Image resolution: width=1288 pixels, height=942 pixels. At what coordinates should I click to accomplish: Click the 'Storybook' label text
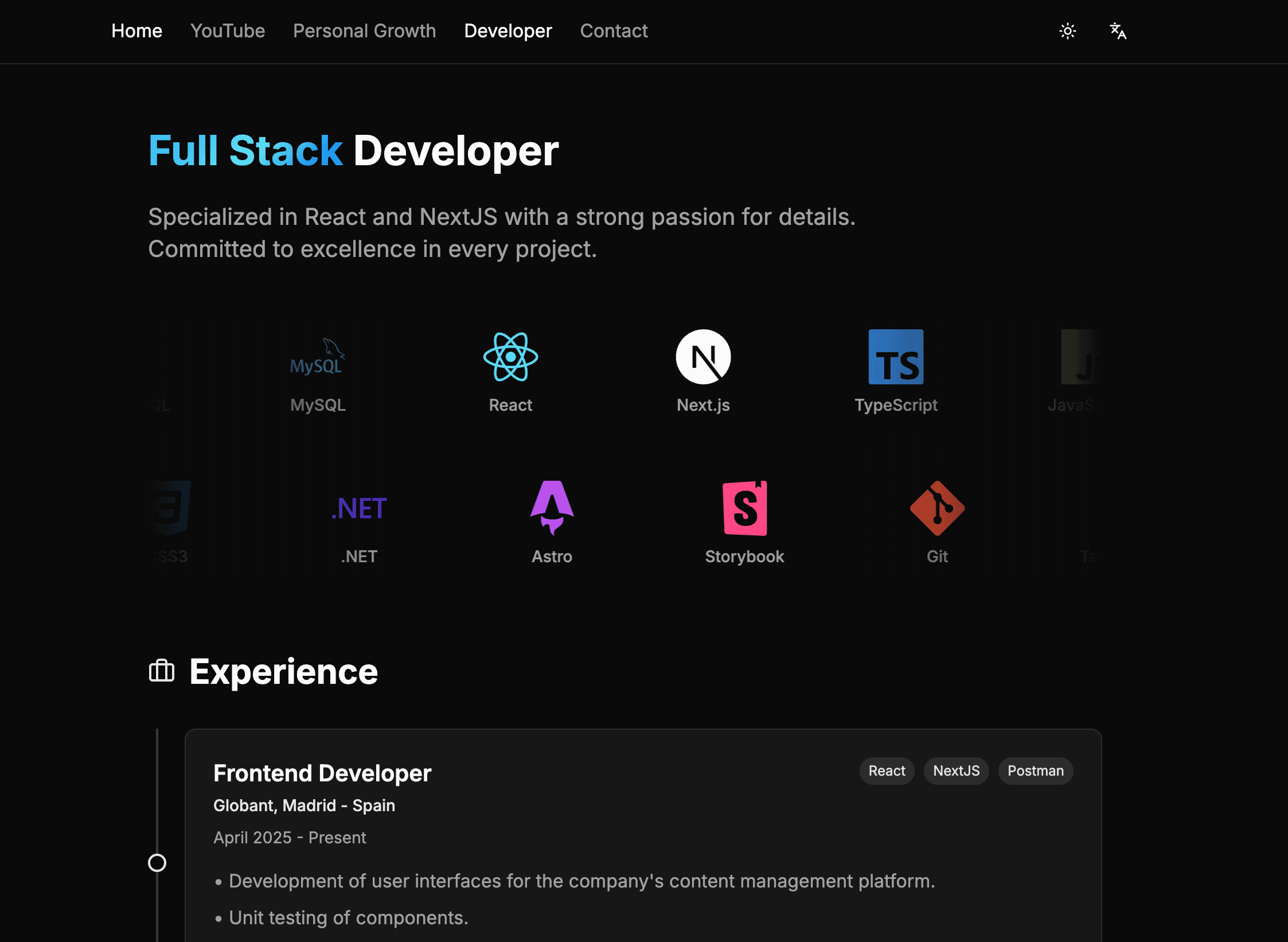pyautogui.click(x=744, y=556)
